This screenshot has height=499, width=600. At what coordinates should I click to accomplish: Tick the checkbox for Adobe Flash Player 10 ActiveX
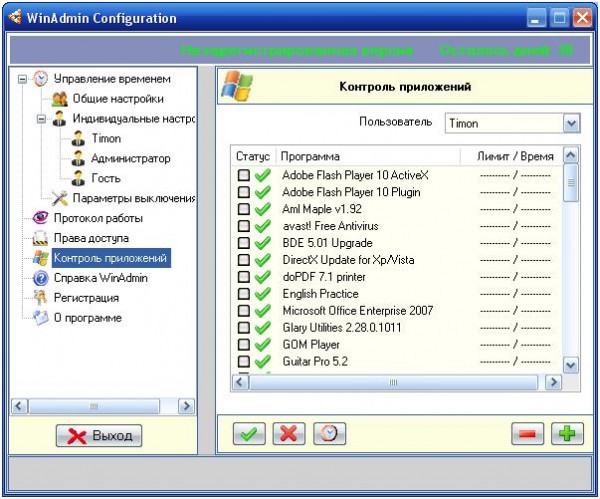tap(244, 175)
